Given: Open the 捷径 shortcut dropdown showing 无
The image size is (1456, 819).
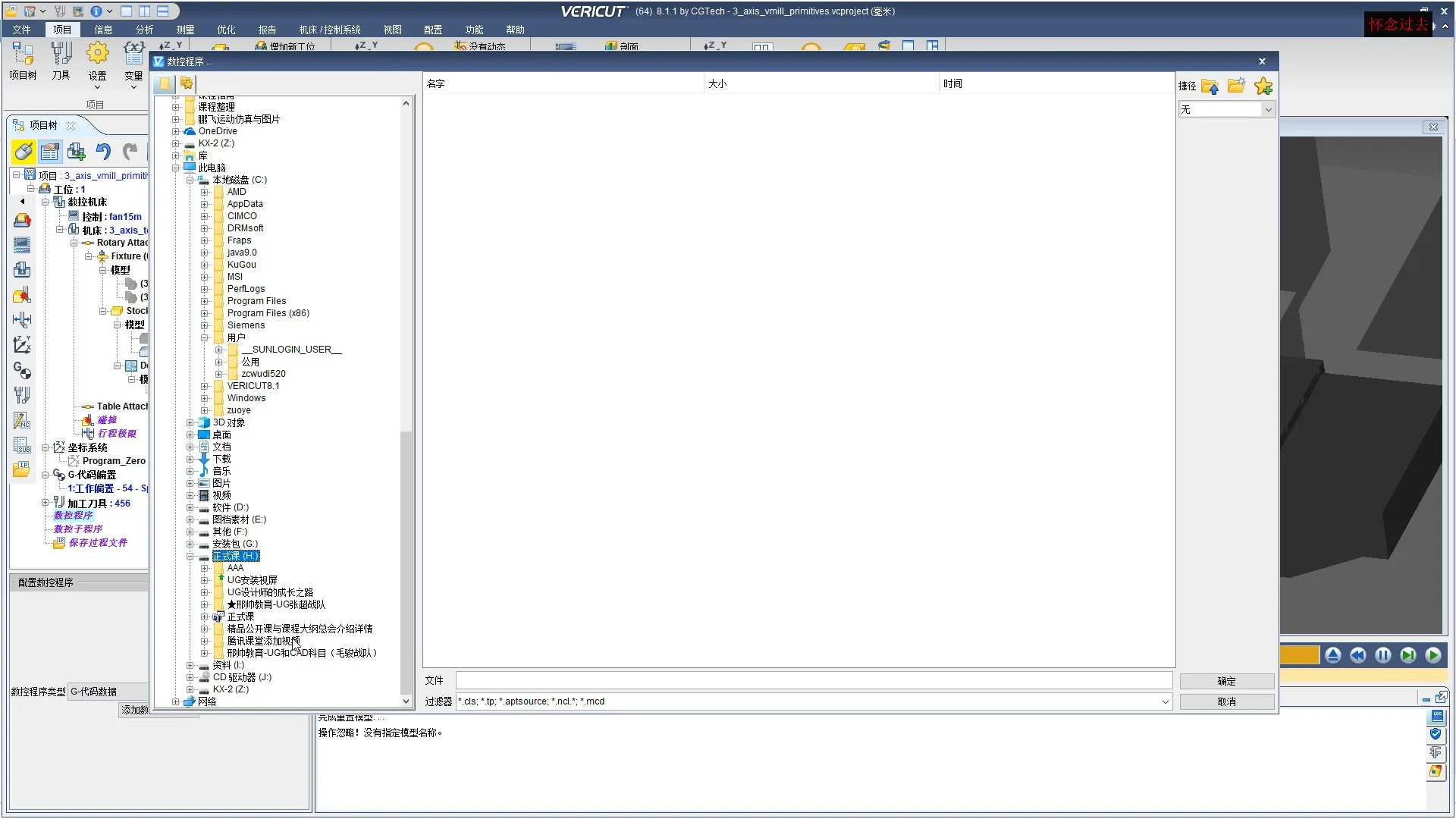Looking at the screenshot, I should (x=1226, y=110).
